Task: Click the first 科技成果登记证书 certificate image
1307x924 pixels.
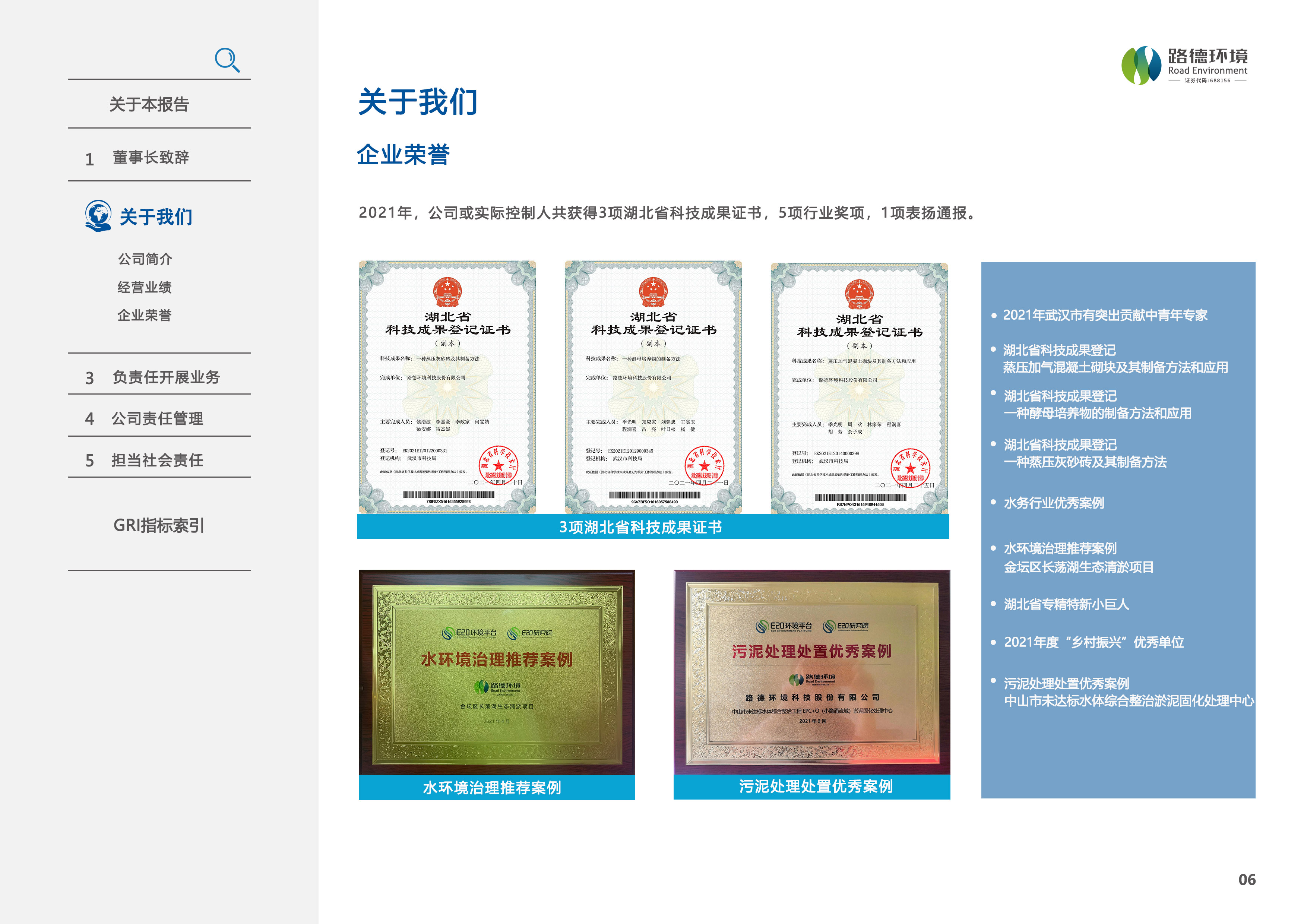Action: 447,387
